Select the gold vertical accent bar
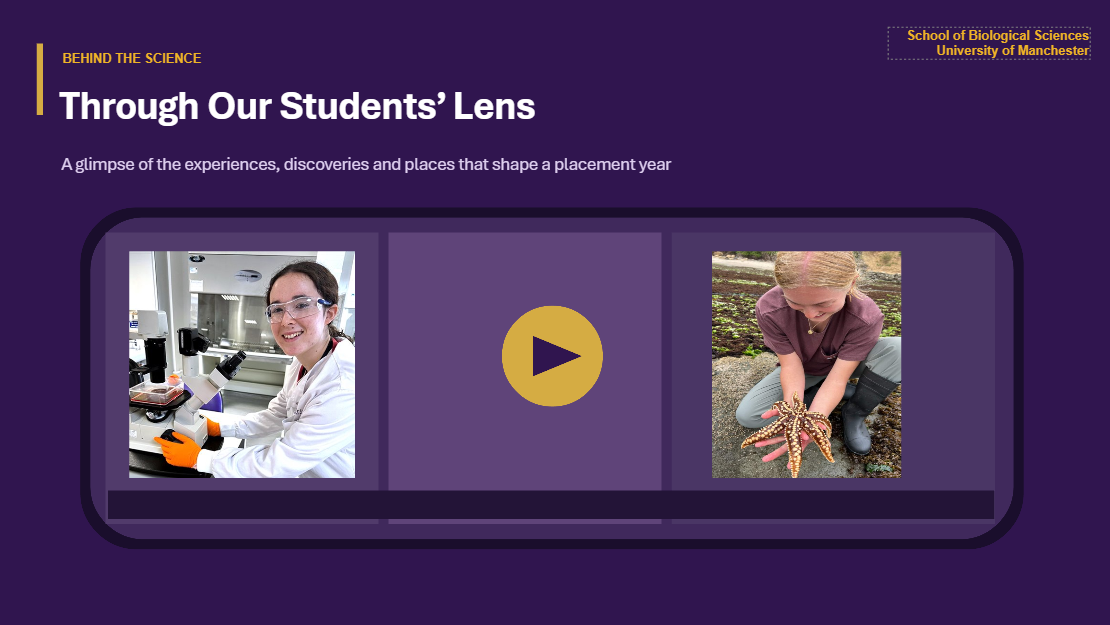 (40, 79)
